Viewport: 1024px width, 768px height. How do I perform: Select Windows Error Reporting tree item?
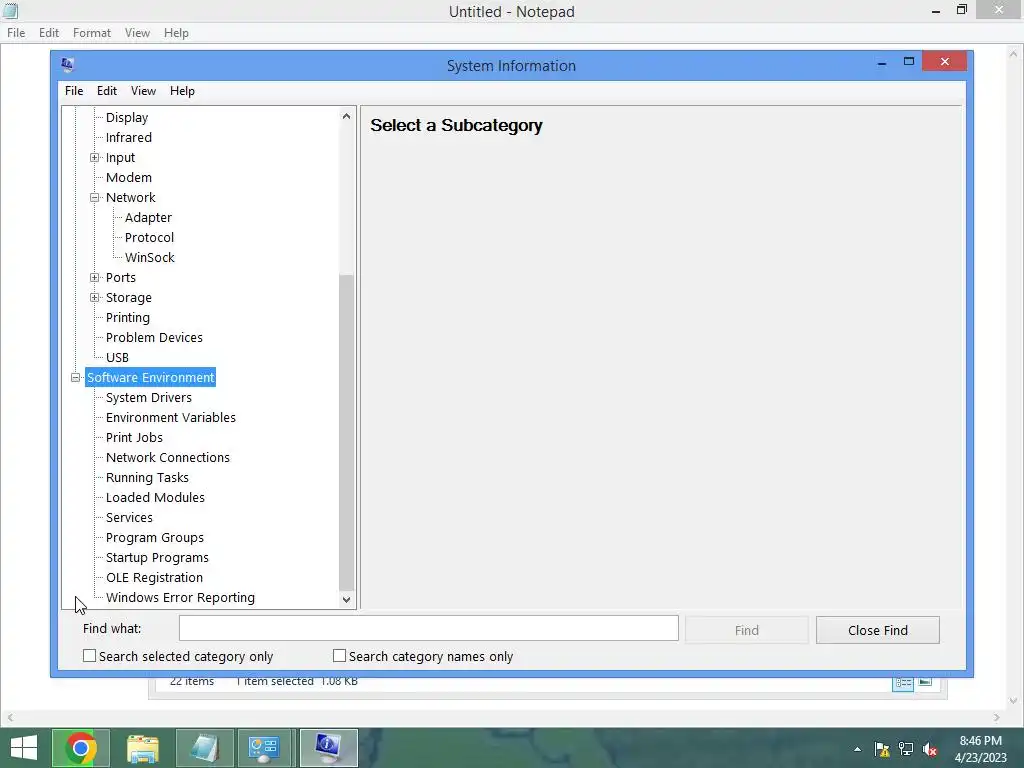pos(180,598)
